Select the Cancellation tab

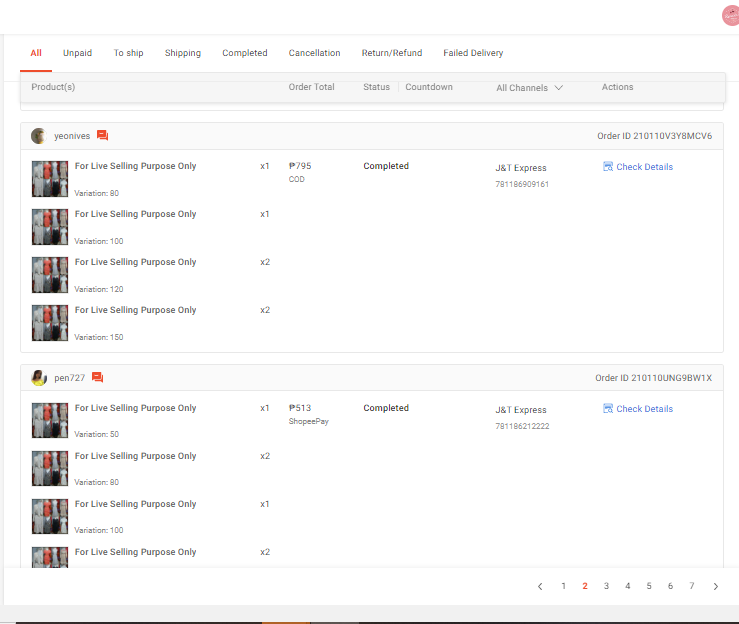[314, 53]
